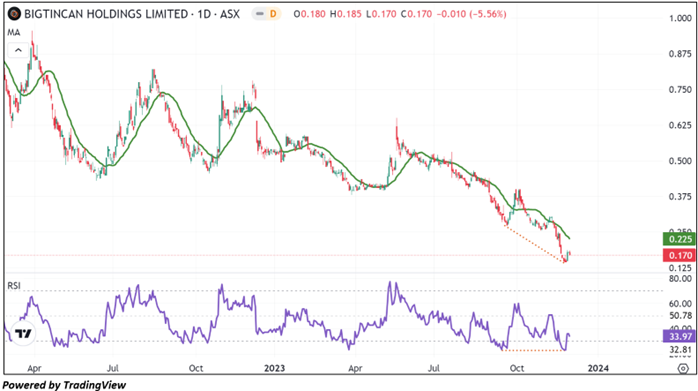Click the 1.000 price axis label
The image size is (698, 391).
point(680,18)
